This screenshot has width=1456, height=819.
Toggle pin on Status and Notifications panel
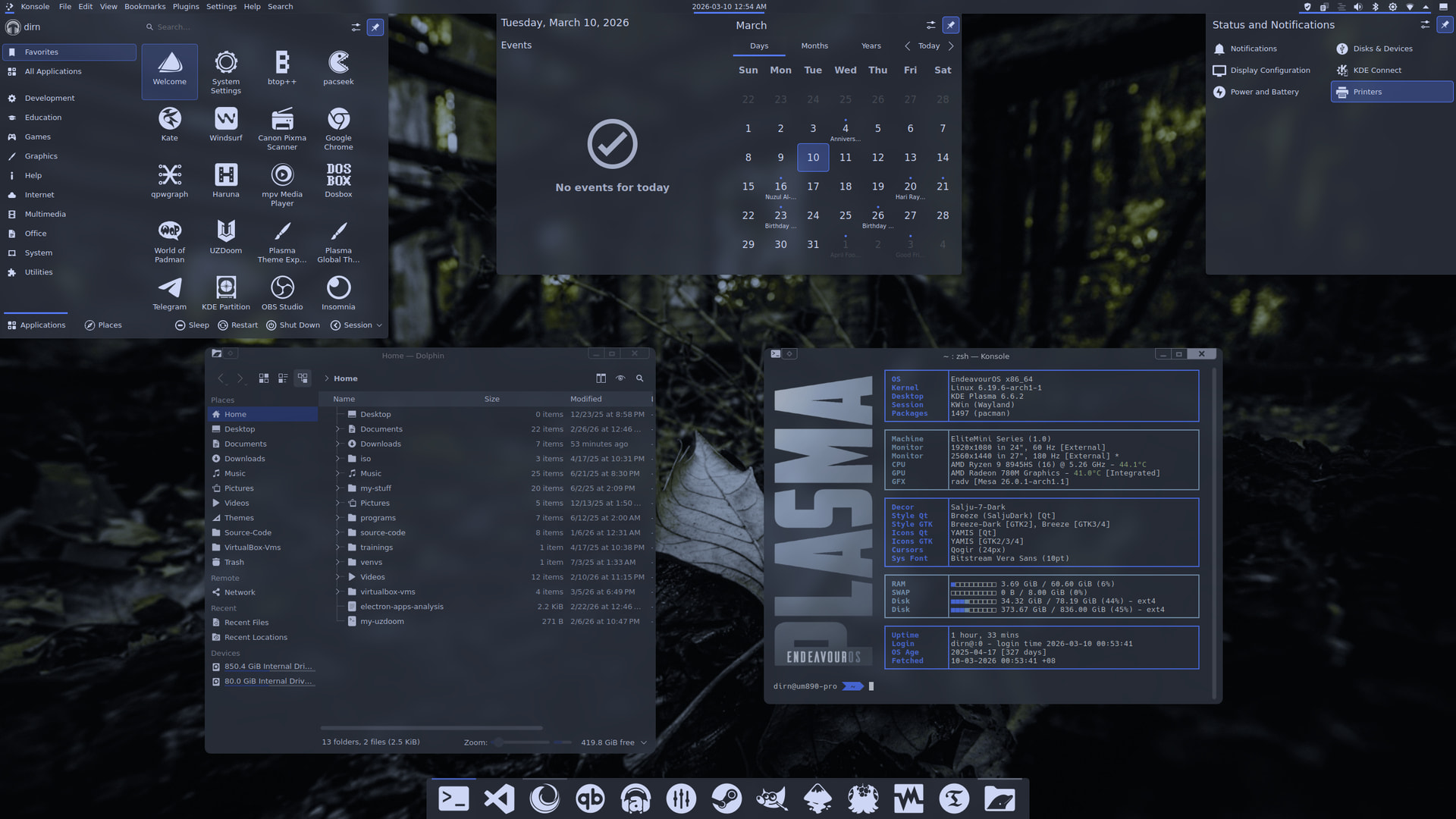click(x=1445, y=25)
